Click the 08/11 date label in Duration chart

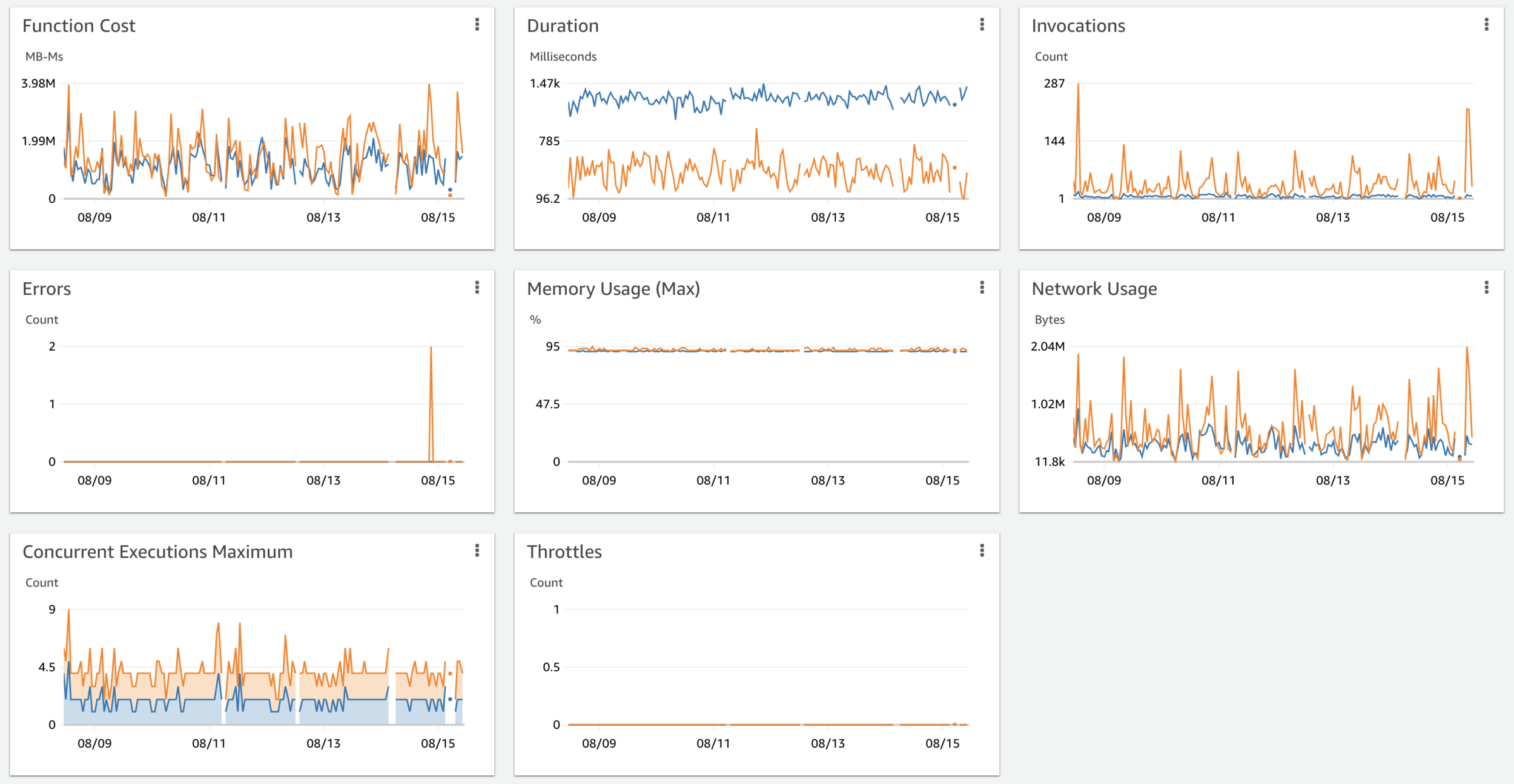pyautogui.click(x=713, y=217)
